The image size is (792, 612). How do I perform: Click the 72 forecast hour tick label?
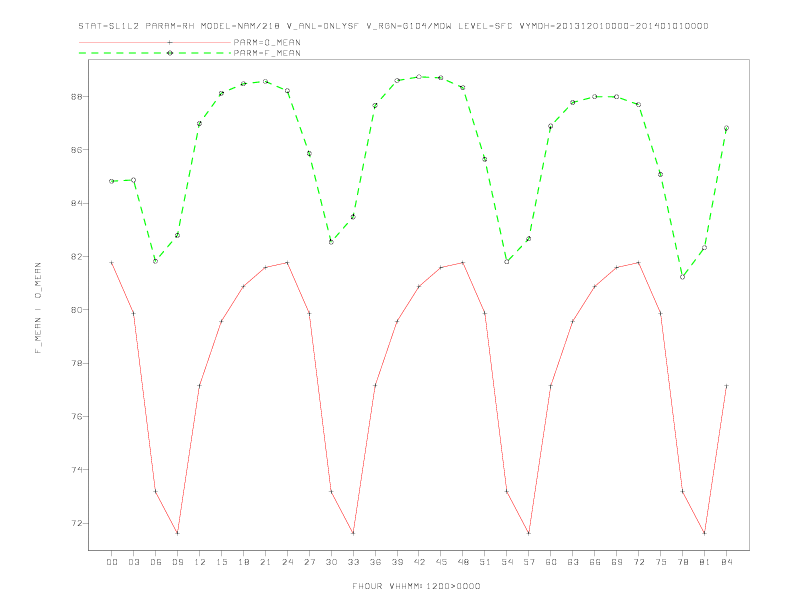coord(638,562)
